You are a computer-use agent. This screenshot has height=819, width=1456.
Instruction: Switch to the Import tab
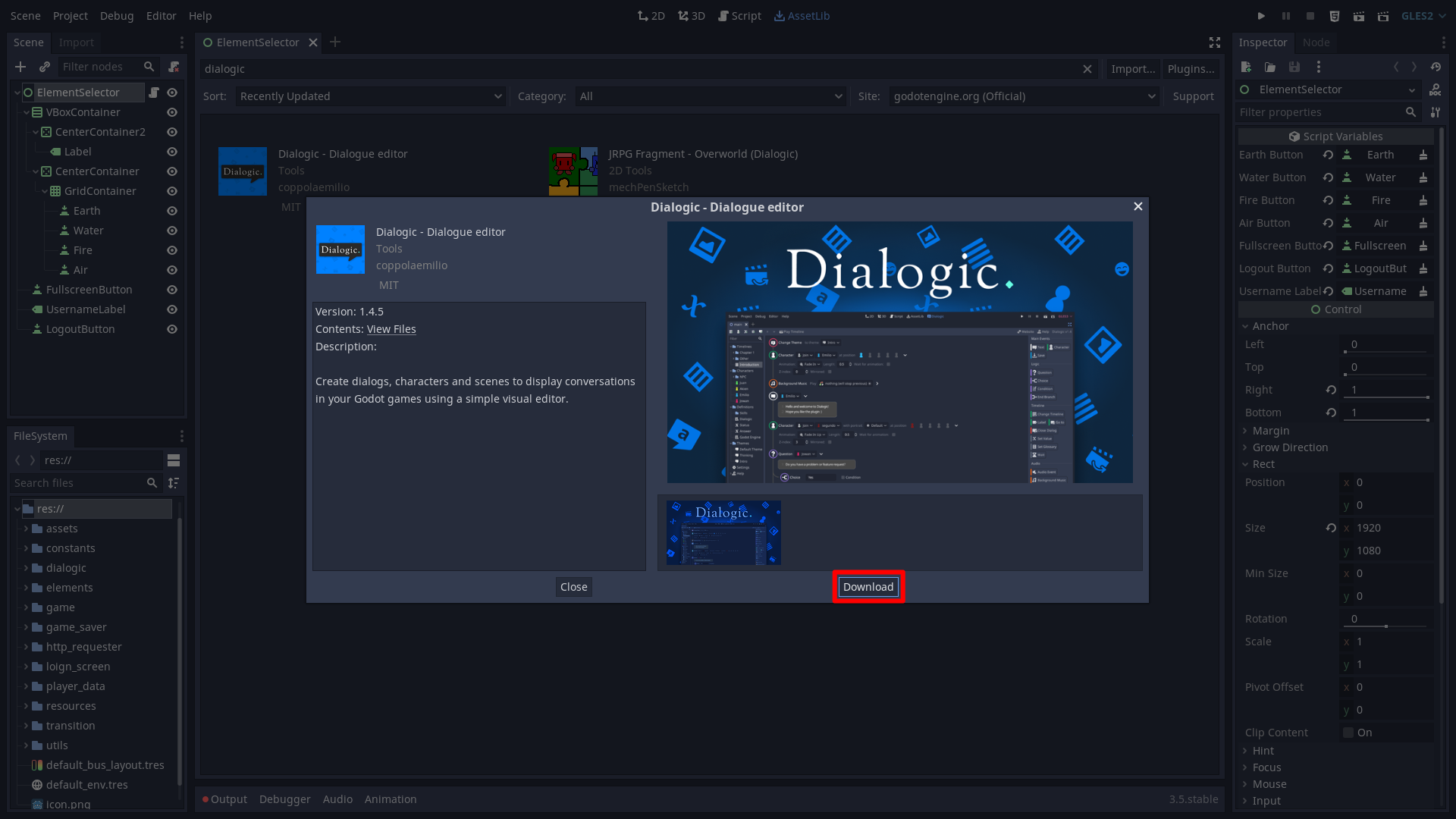click(77, 42)
